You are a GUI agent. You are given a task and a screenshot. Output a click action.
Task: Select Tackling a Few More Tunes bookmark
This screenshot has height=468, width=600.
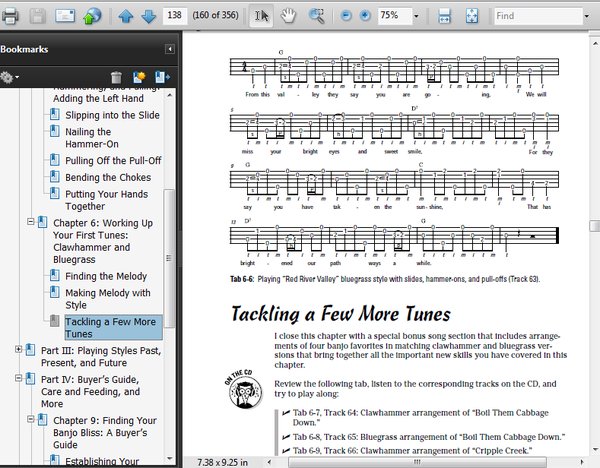pos(113,328)
